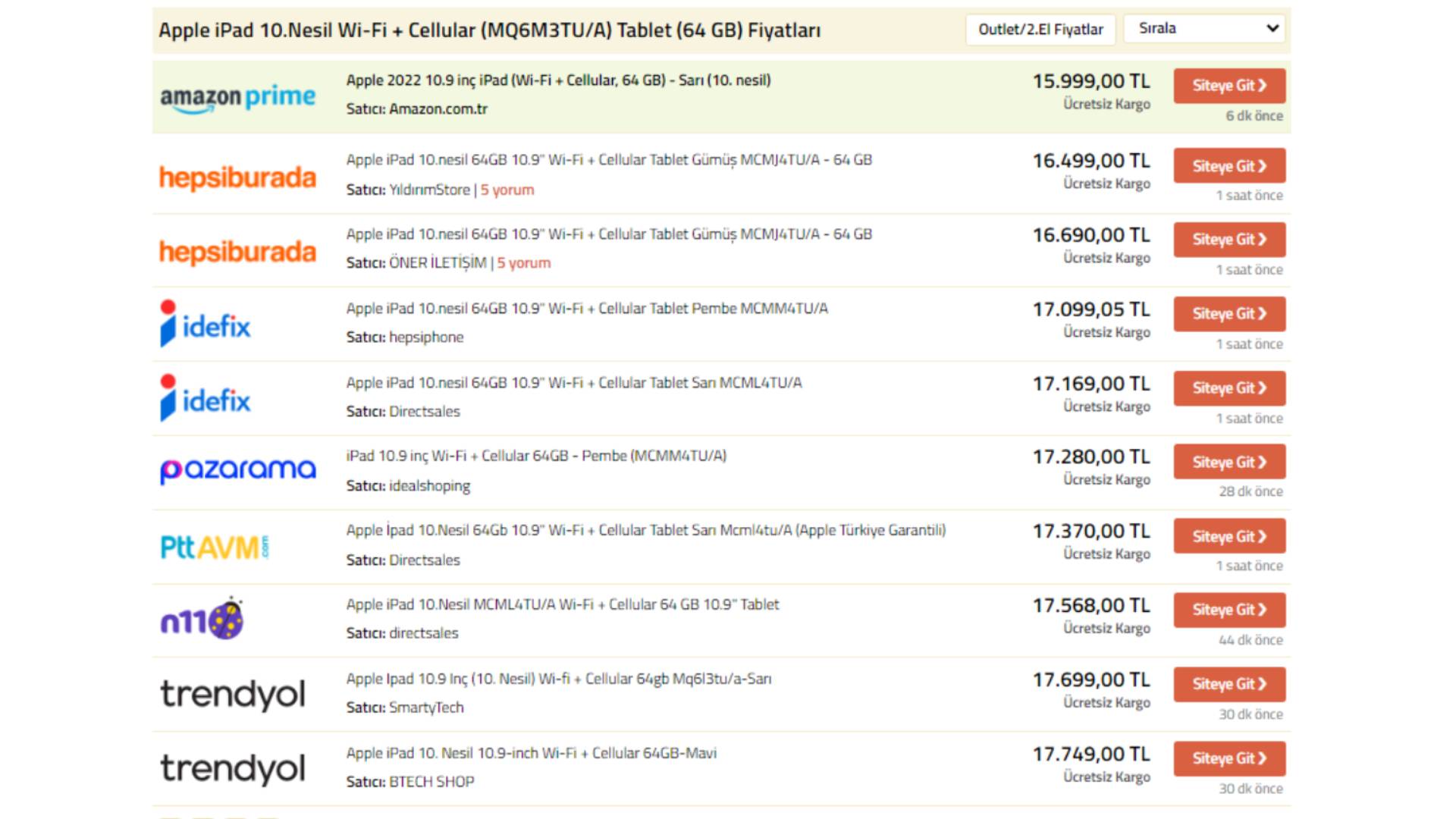Image resolution: width=1456 pixels, height=819 pixels.
Task: Click the 17.568,00 TL price
Action: click(x=1091, y=605)
